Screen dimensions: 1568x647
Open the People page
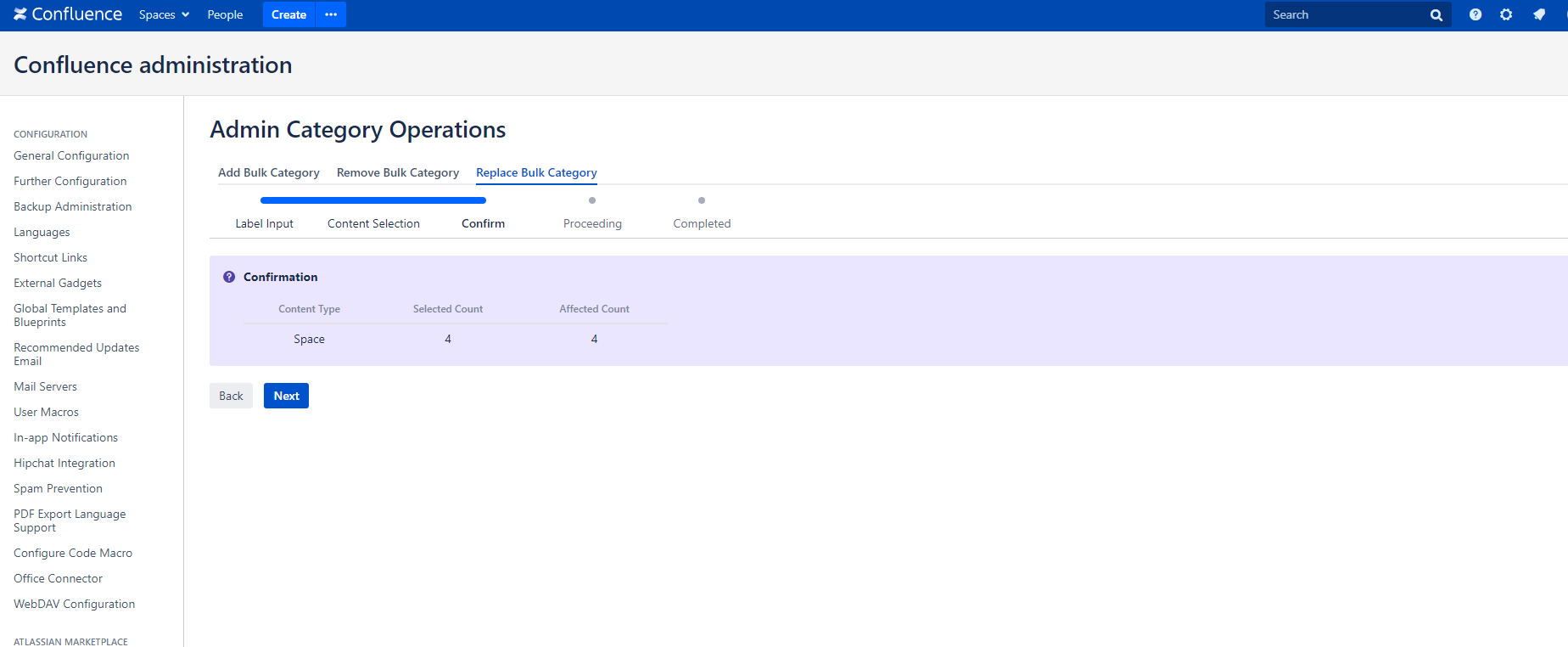pos(225,14)
